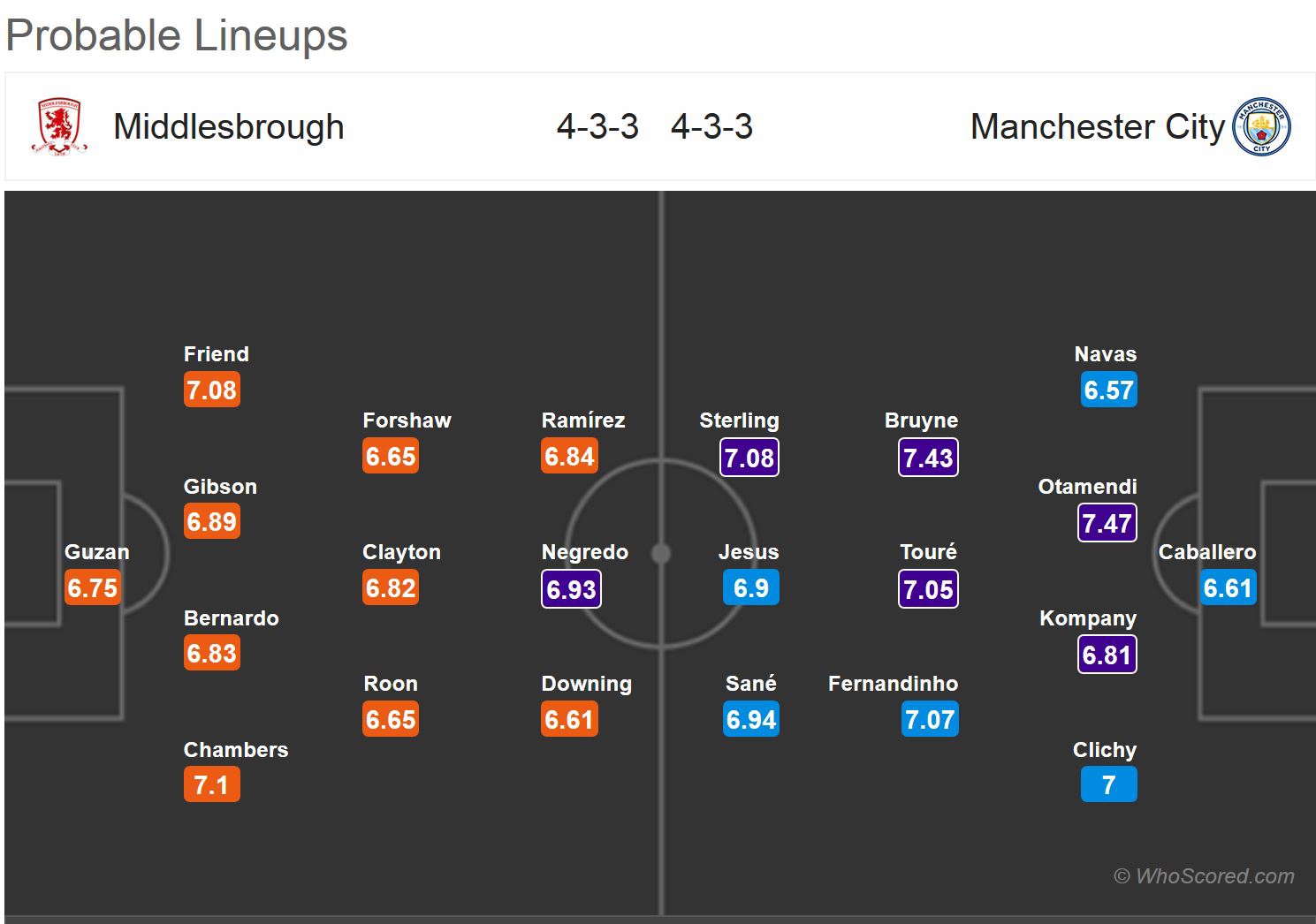Screen dimensions: 1316x924
Task: Click Caballero's 6.61 goalkeeper rating
Action: click(1228, 588)
